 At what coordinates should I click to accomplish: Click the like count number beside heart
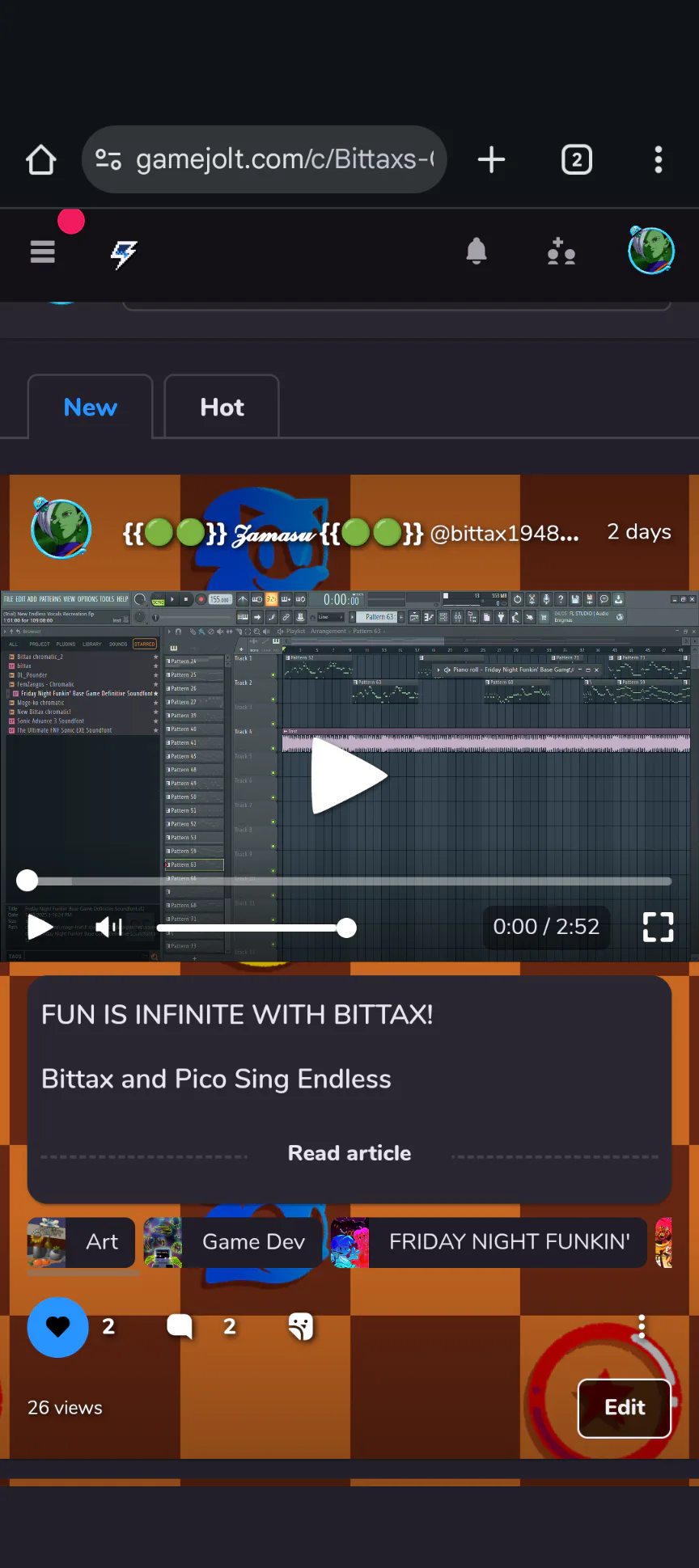108,1327
